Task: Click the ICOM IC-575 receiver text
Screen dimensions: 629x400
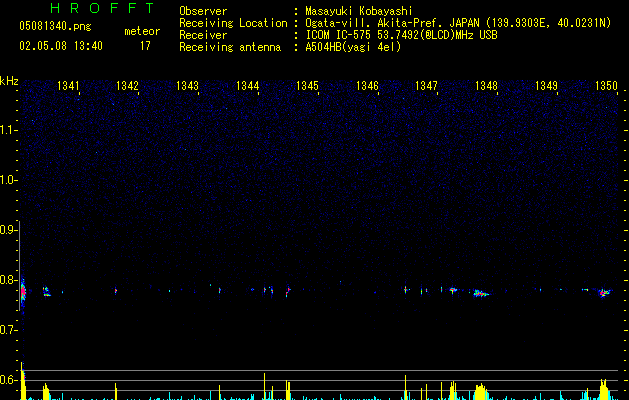Action: (401, 35)
